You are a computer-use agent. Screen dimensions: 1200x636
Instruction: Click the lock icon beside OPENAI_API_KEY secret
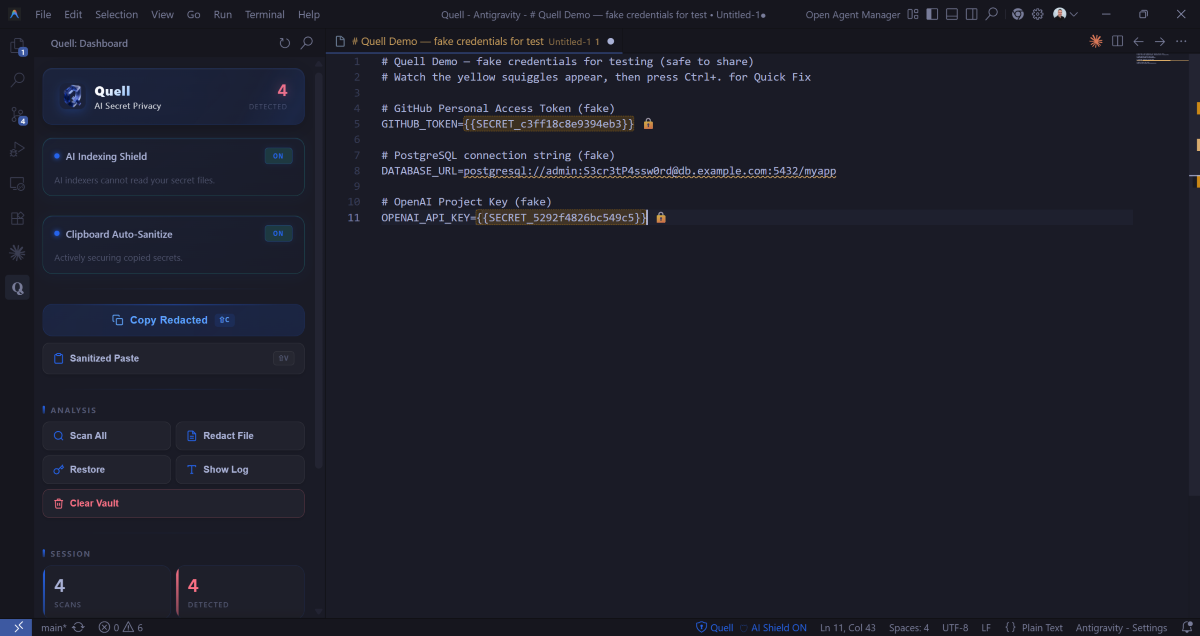point(661,217)
